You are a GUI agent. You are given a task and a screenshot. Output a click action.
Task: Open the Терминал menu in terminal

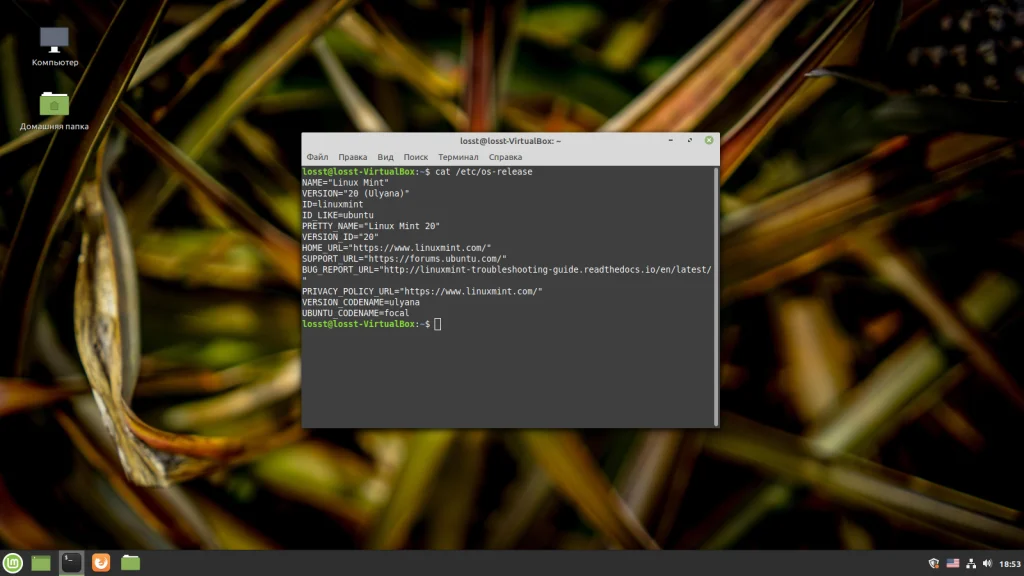coord(458,157)
